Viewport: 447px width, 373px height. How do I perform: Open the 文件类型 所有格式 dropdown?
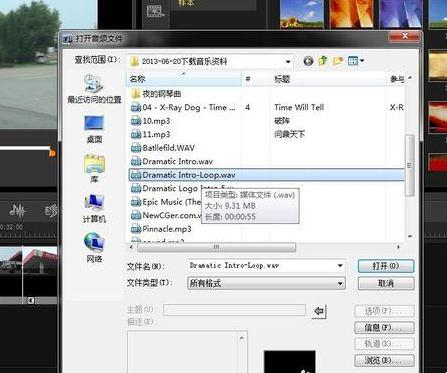[266, 283]
